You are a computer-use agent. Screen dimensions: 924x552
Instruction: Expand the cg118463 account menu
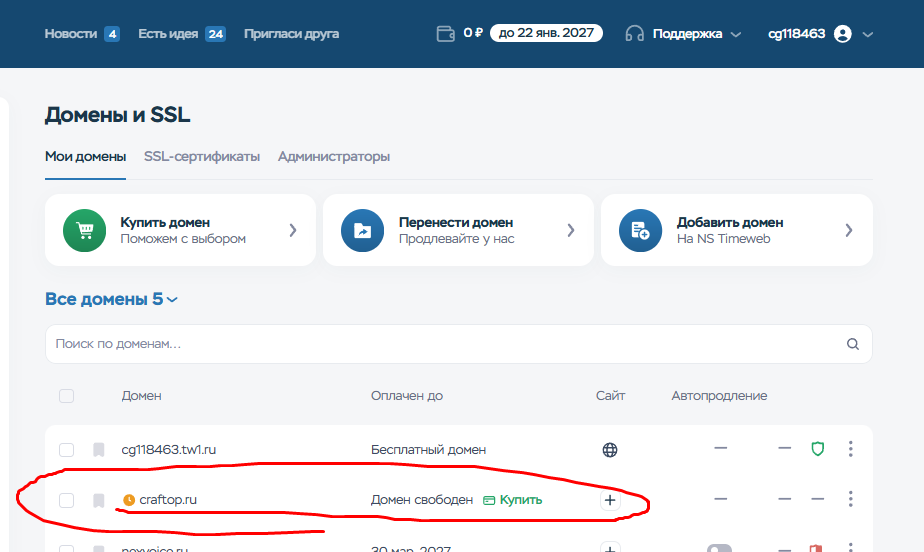820,34
